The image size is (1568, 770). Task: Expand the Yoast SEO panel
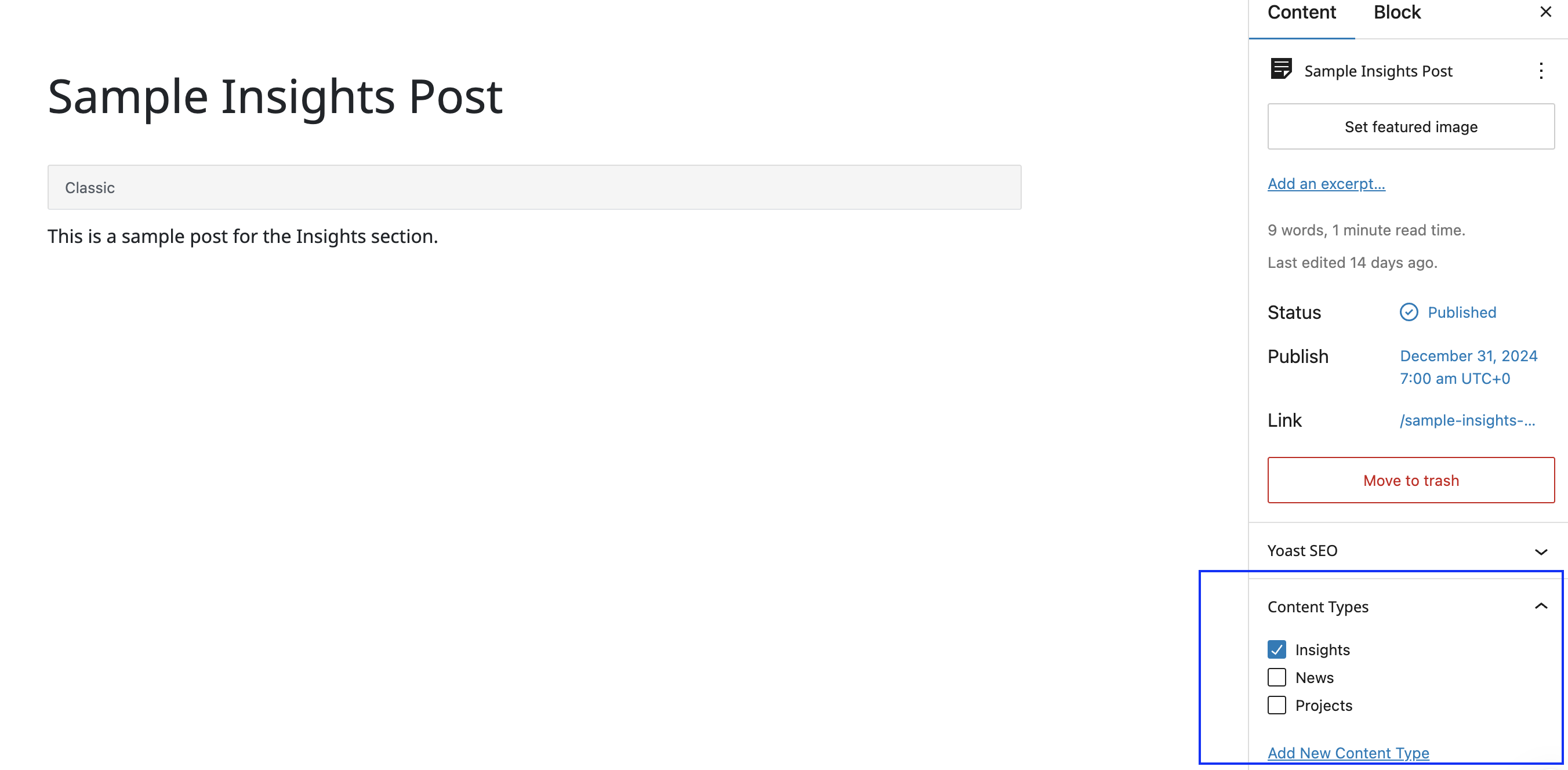tap(1540, 551)
